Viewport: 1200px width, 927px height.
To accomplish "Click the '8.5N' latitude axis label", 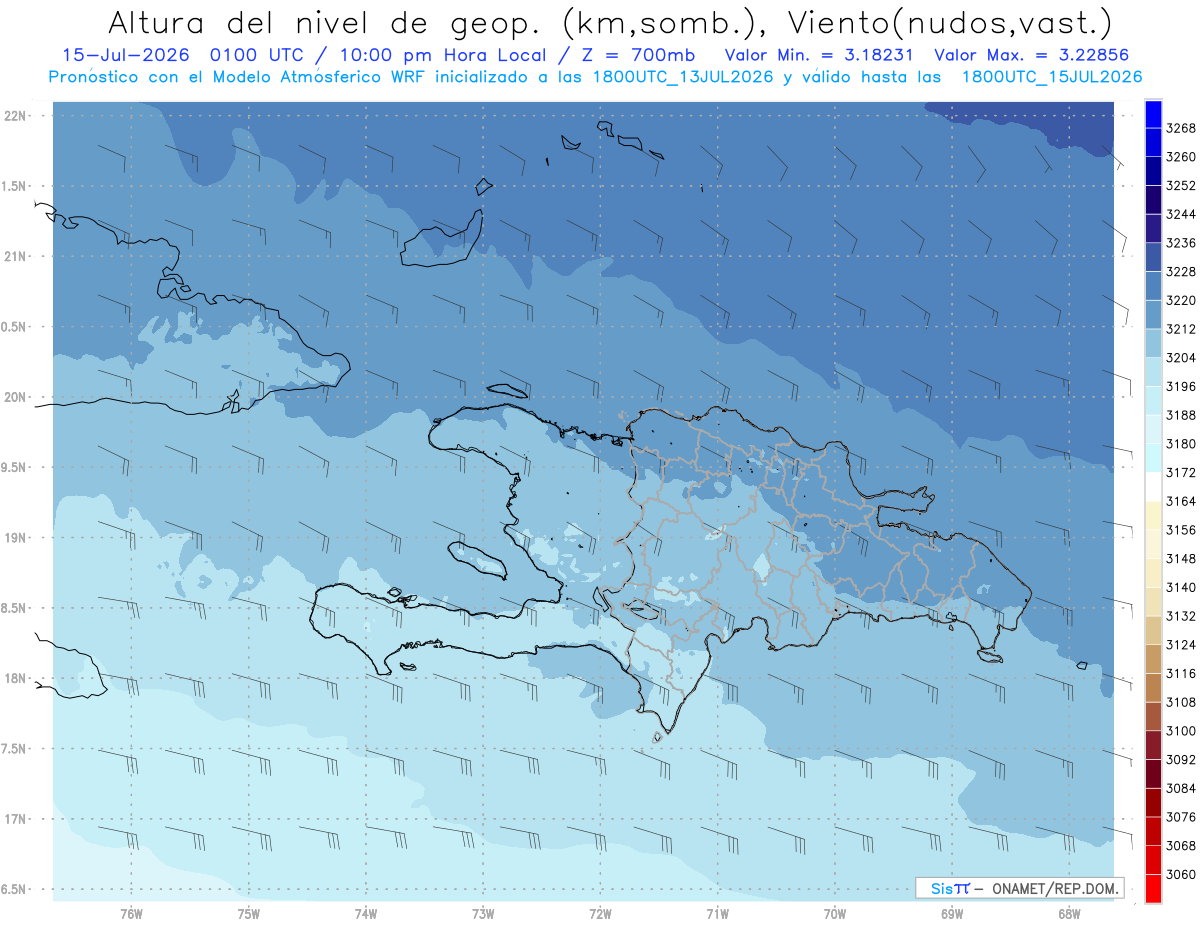I will tap(15, 608).
